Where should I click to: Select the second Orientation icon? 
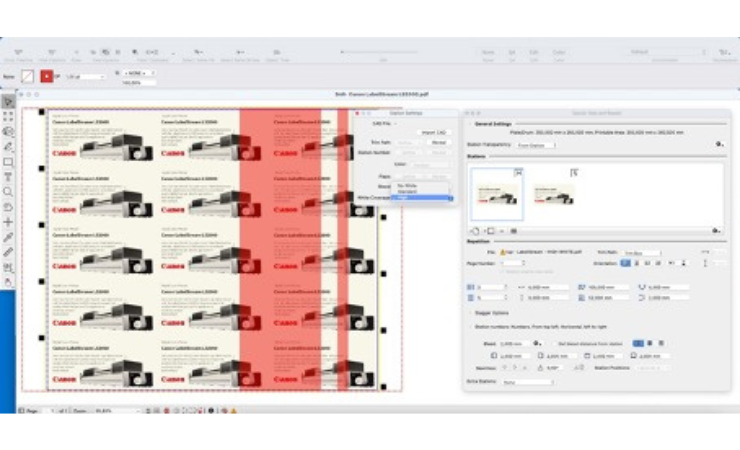point(637,263)
